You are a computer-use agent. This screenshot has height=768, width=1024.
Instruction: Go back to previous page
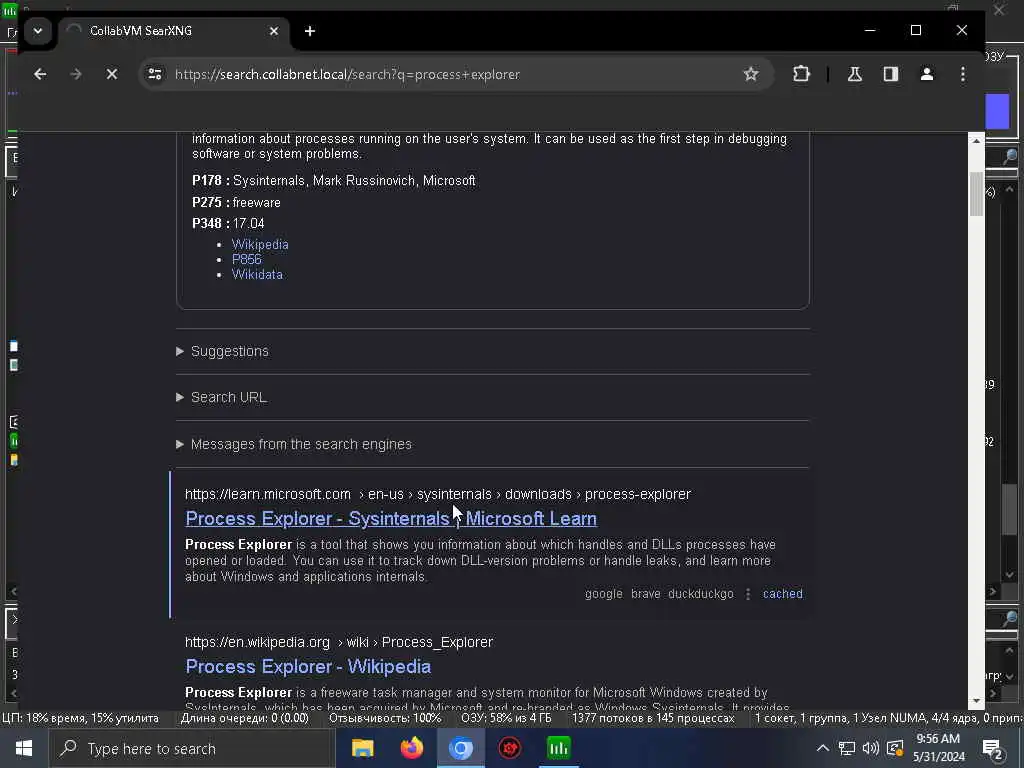(x=40, y=74)
